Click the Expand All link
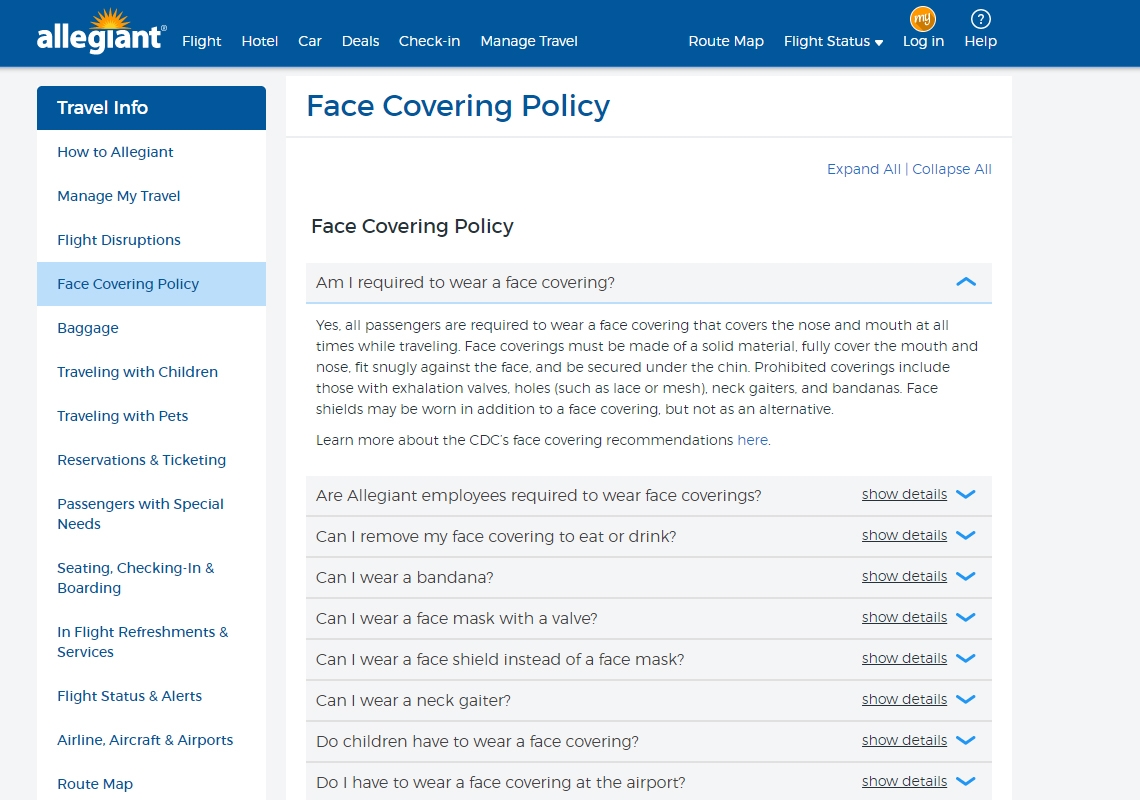This screenshot has height=800, width=1140. point(863,169)
